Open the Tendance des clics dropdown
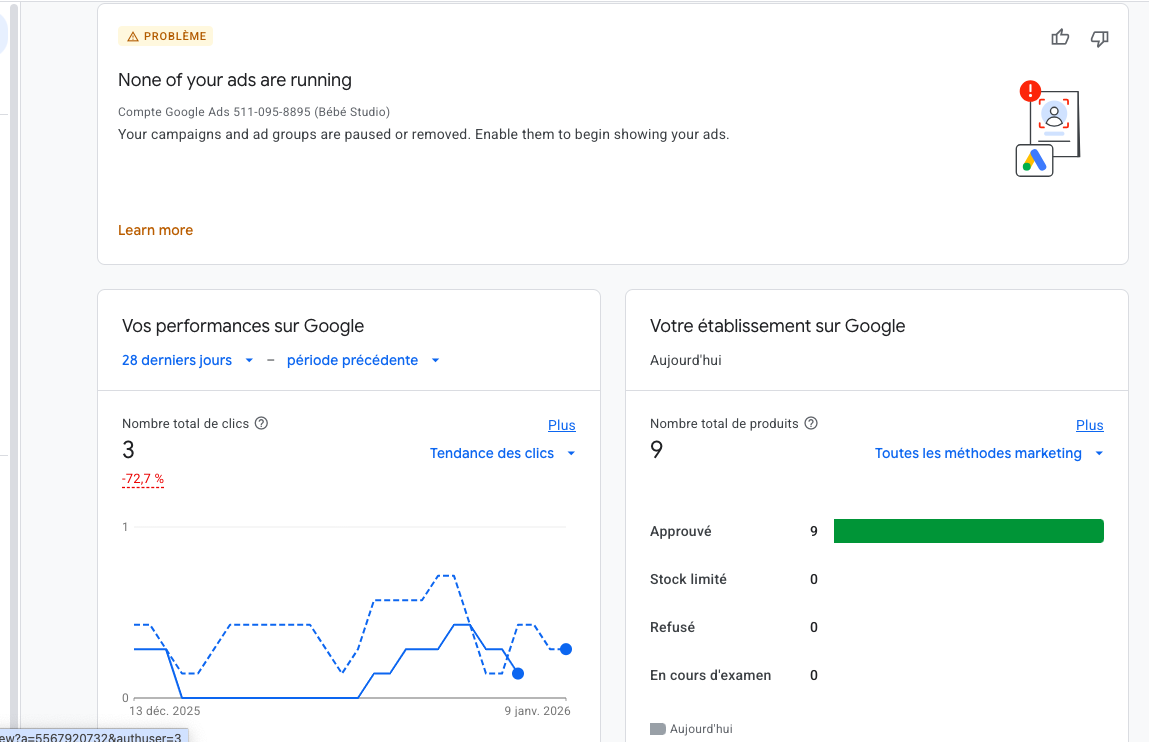The image size is (1149, 742). pyautogui.click(x=502, y=453)
